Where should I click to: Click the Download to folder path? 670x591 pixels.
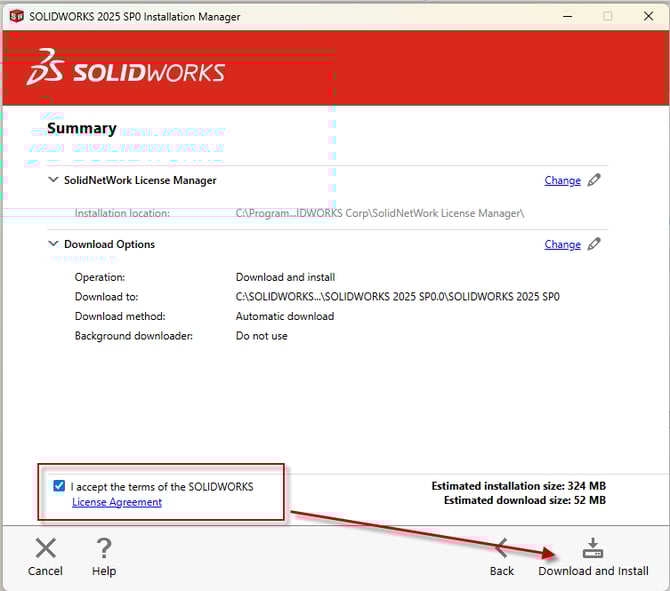pyautogui.click(x=397, y=297)
